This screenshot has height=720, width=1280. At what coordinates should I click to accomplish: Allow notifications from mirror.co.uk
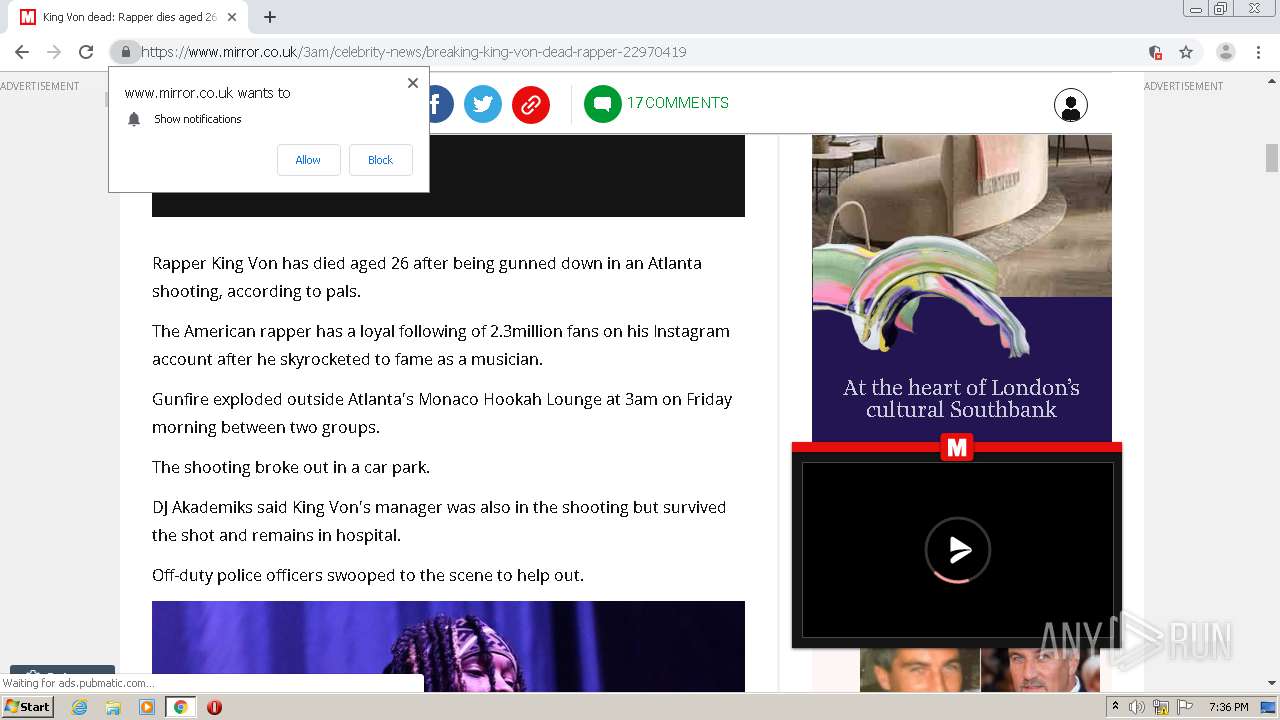click(308, 160)
